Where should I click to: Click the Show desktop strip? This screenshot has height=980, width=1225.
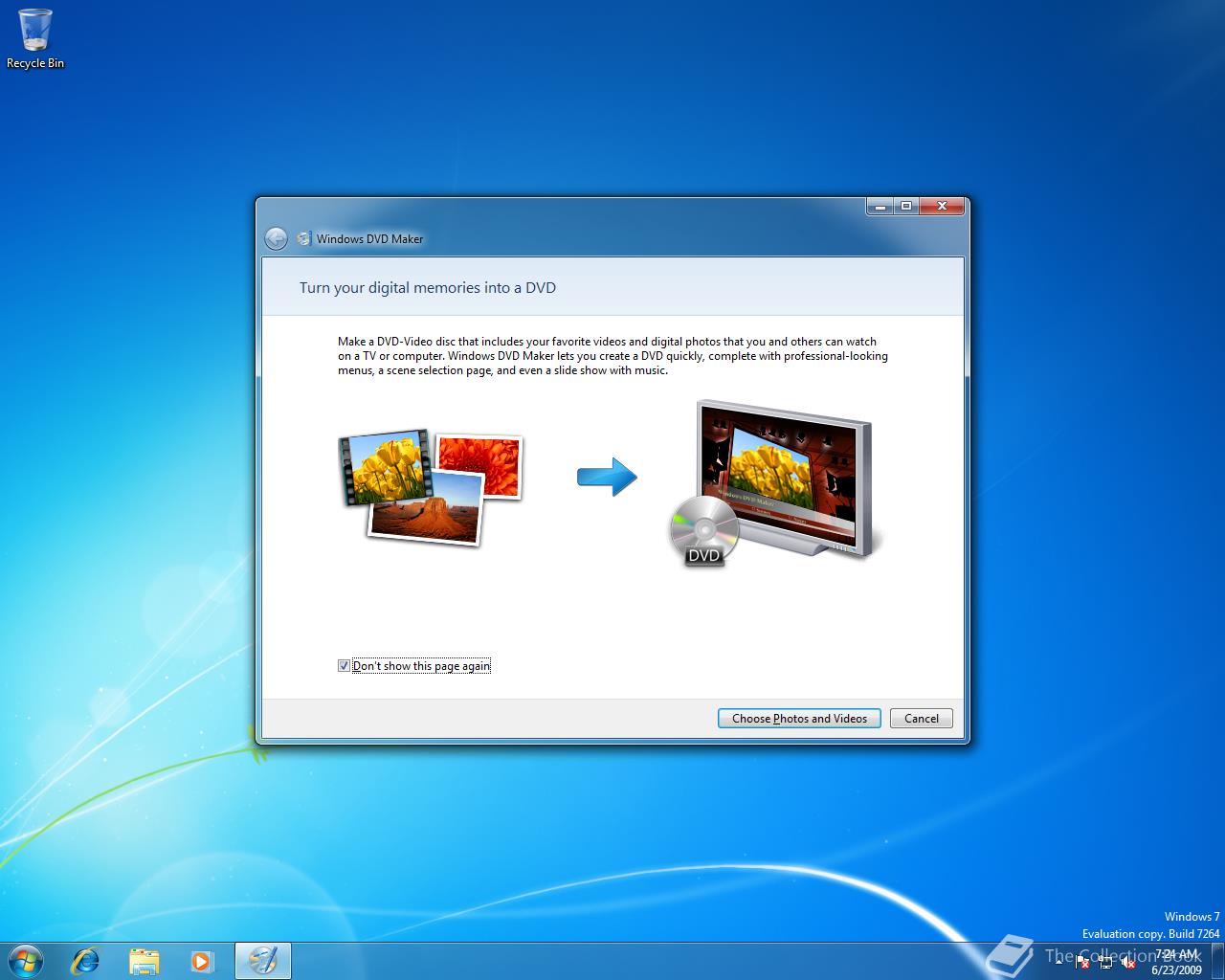(x=1218, y=961)
